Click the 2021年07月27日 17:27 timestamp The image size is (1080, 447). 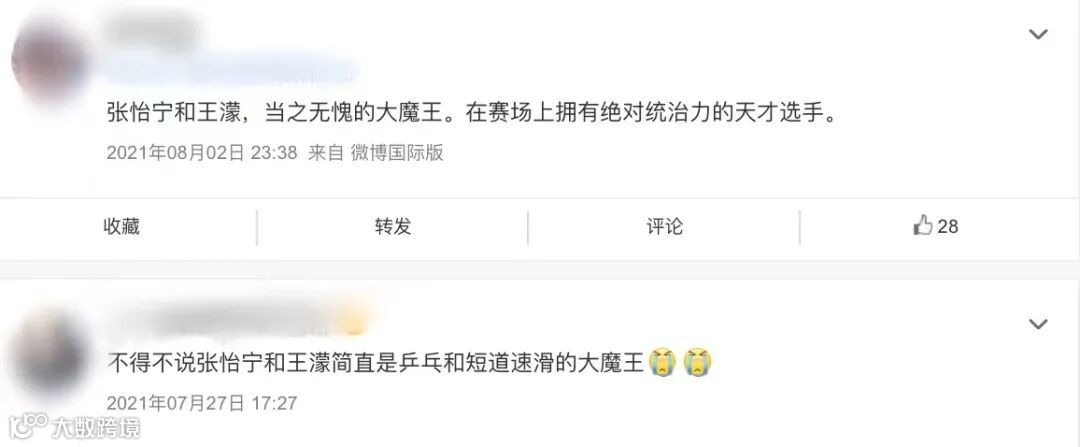202,403
